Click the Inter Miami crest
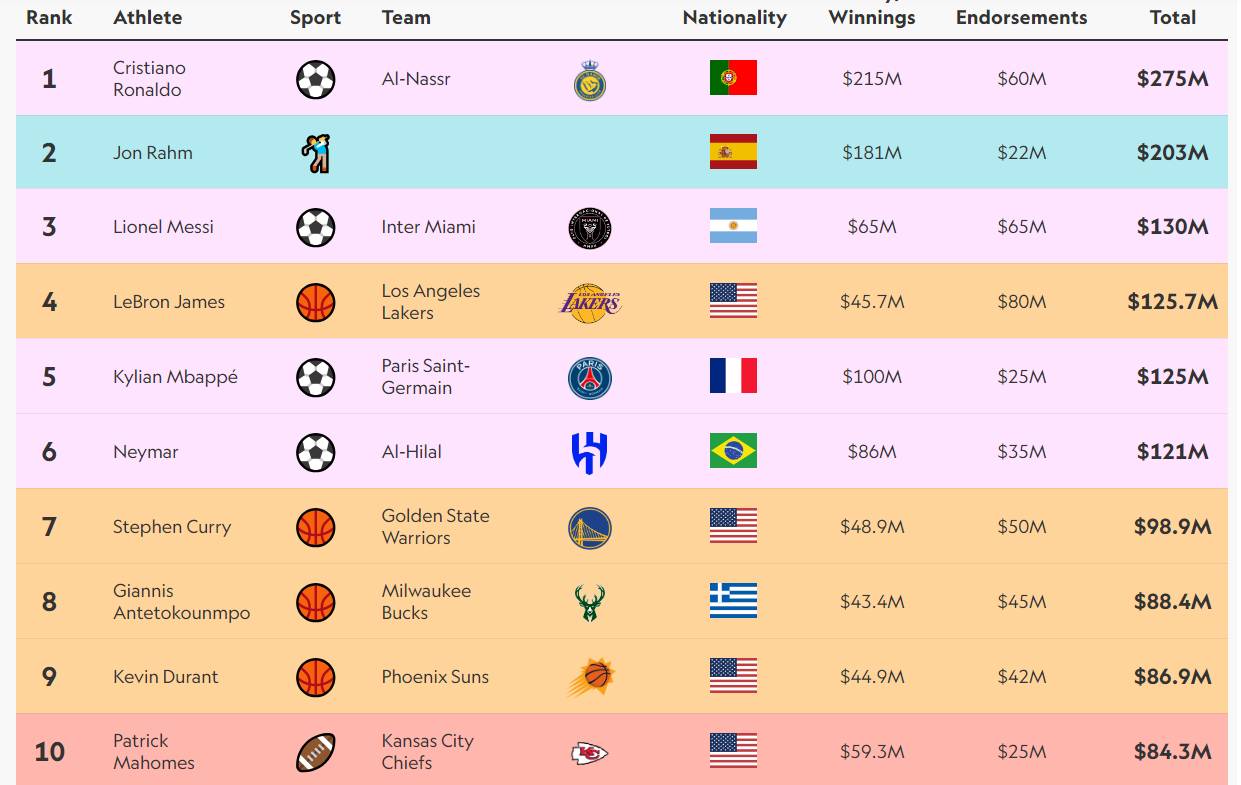This screenshot has width=1241, height=785. click(x=590, y=228)
